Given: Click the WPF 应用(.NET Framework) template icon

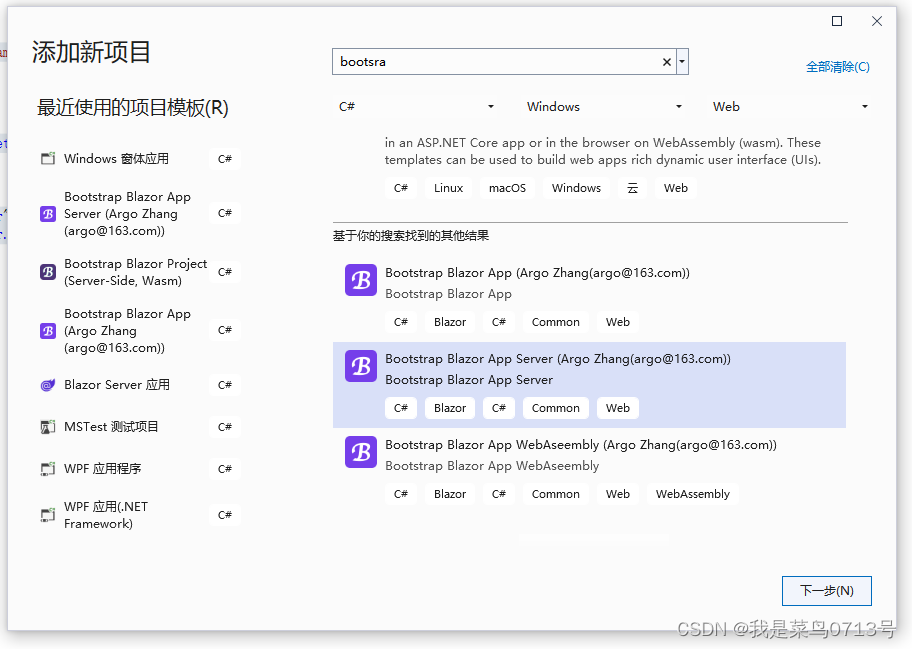Looking at the screenshot, I should tap(47, 514).
